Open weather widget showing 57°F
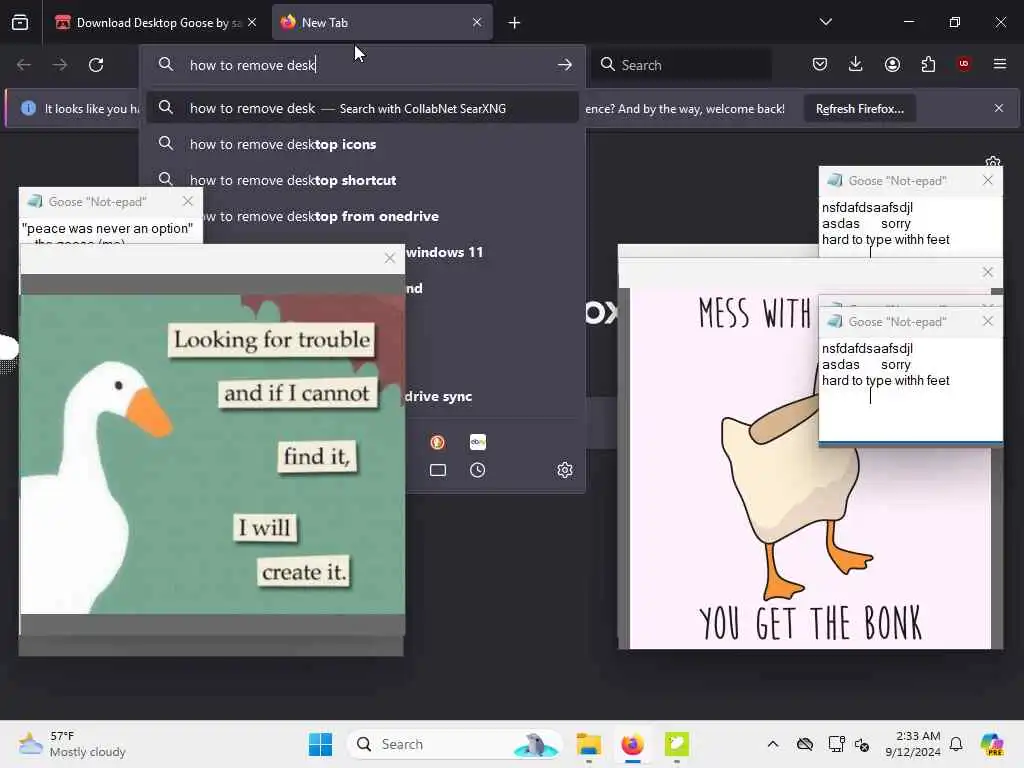1024x768 pixels. click(72, 744)
